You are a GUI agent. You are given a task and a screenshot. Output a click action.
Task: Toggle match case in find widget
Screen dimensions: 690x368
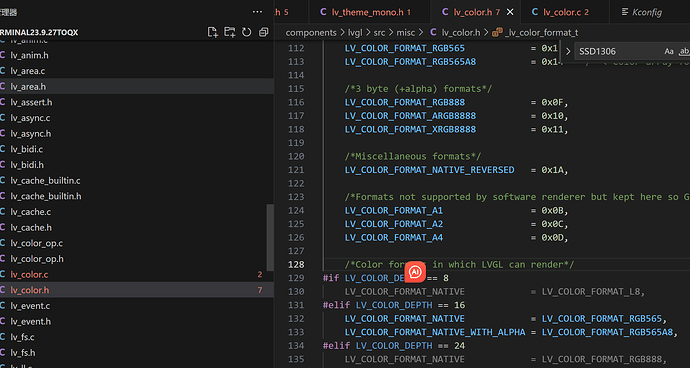coord(668,52)
